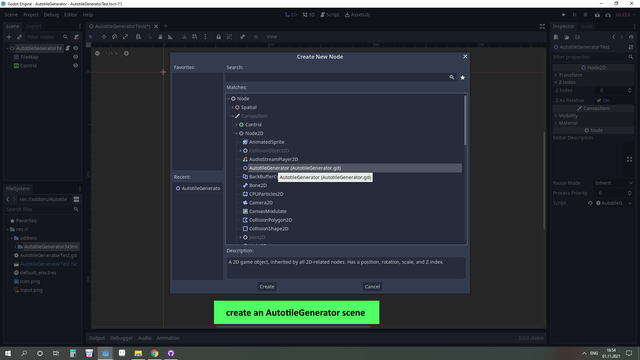Expand the CollisionObject2D category

click(240, 151)
